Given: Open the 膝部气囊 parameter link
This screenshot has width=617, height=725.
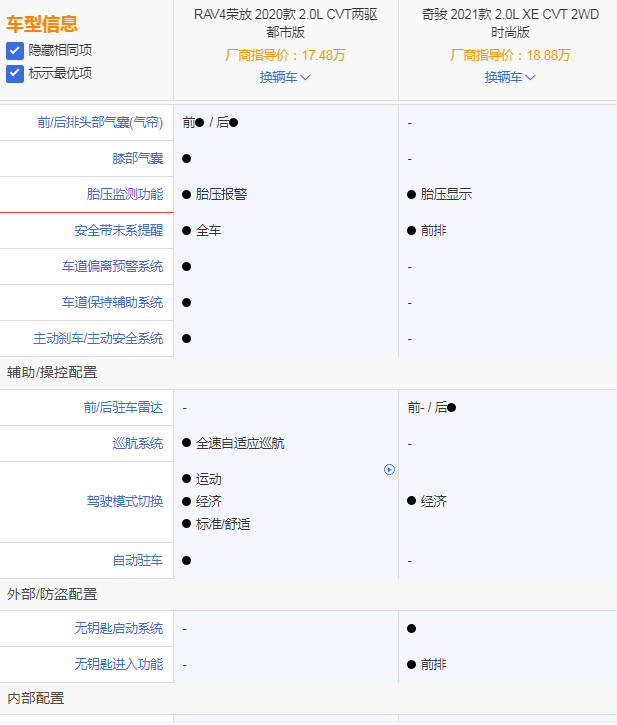Looking at the screenshot, I should click(x=138, y=159).
